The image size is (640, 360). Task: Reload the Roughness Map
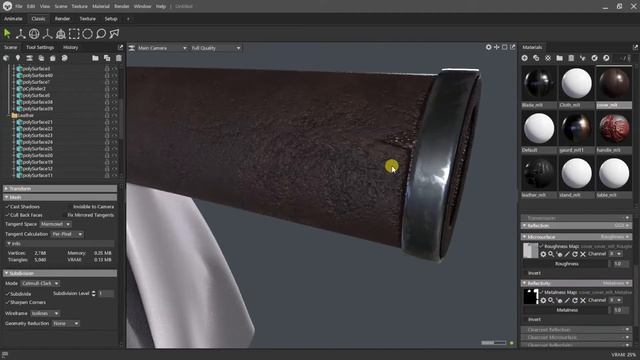pos(575,254)
